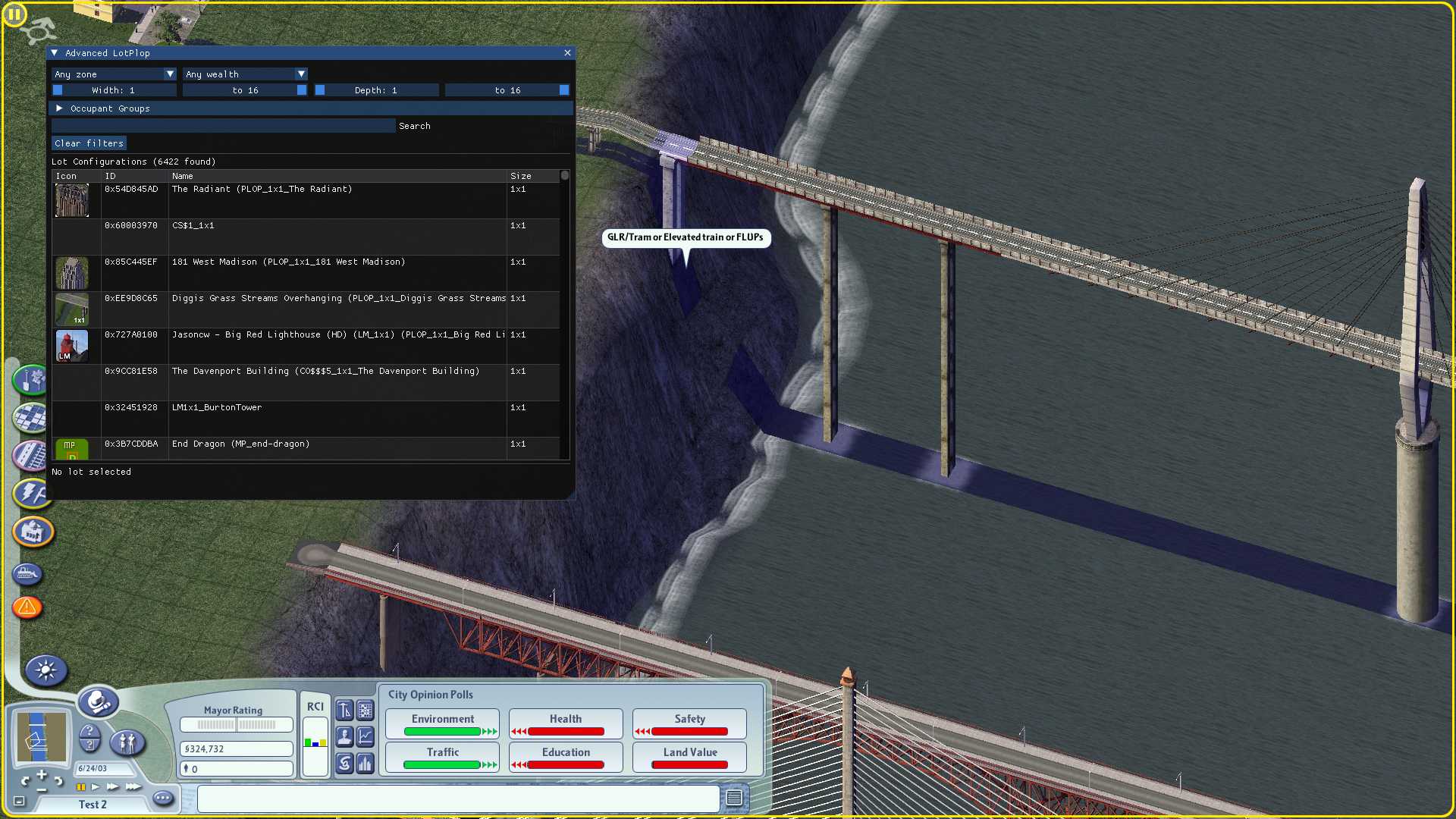This screenshot has height=819, width=1456.
Task: Select The Radiant lot row
Action: (306, 200)
